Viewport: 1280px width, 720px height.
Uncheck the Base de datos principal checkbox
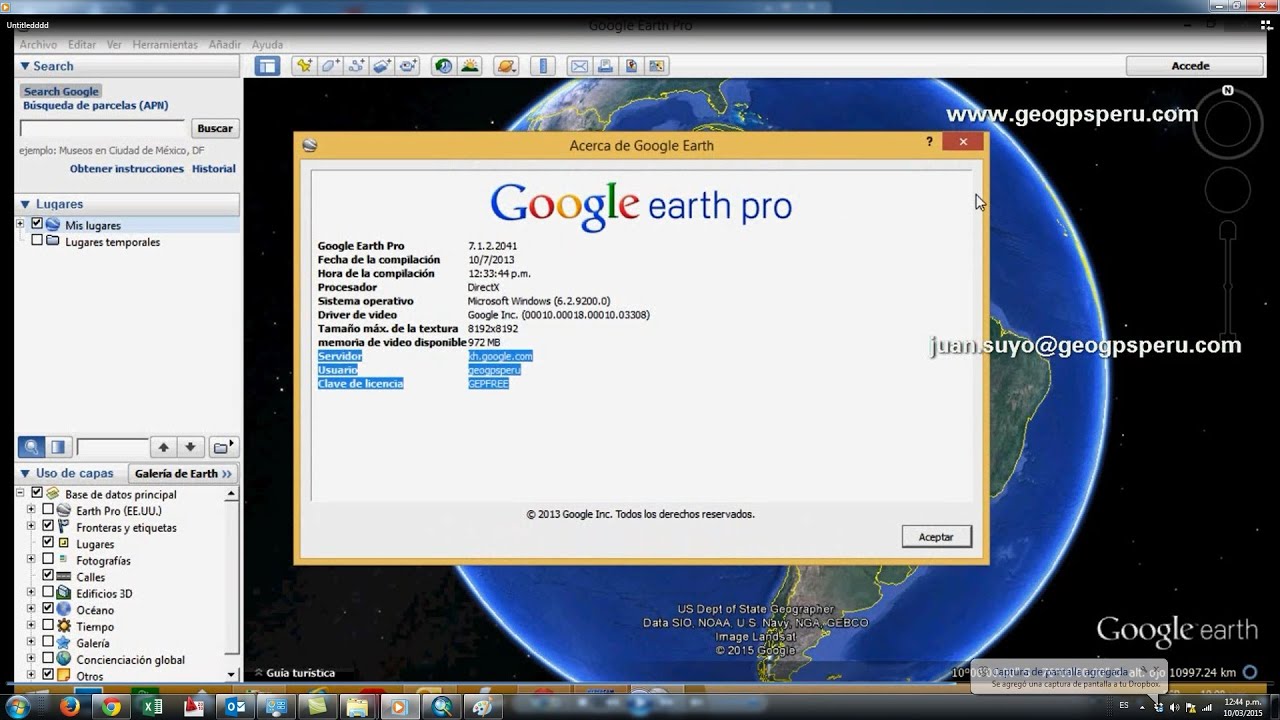pyautogui.click(x=37, y=493)
